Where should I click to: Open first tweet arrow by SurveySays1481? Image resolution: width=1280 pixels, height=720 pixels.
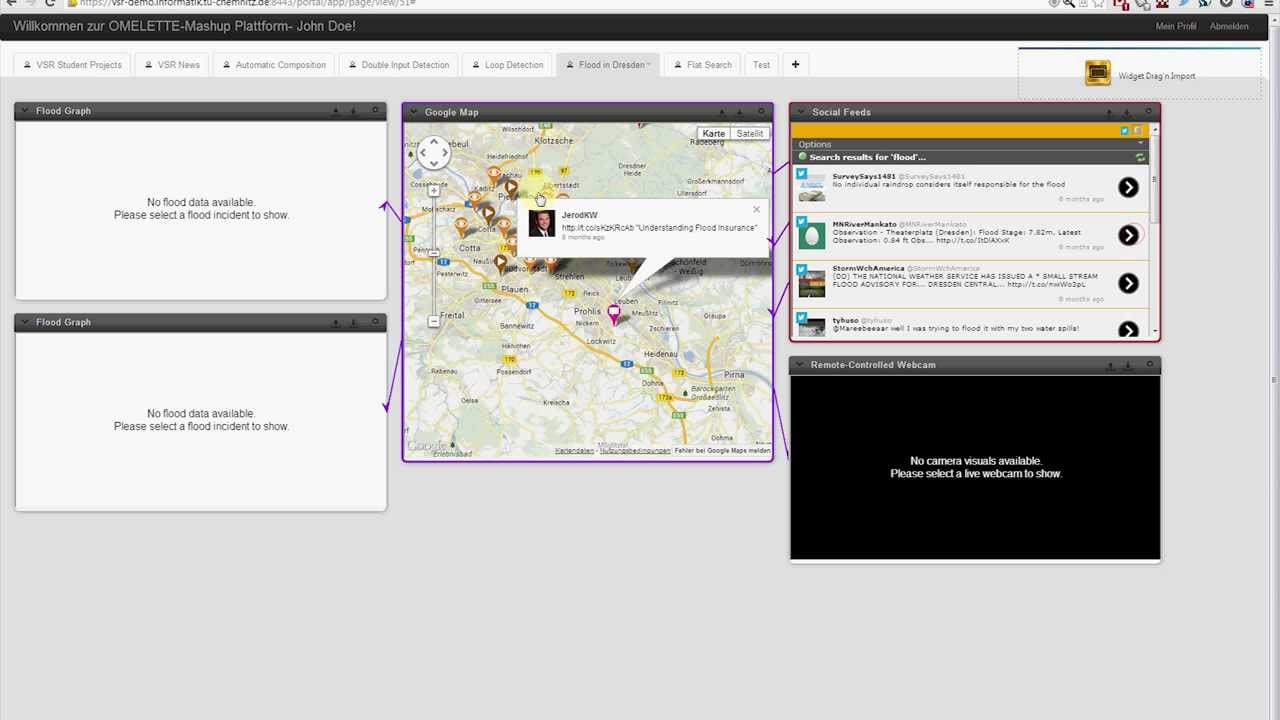1128,187
